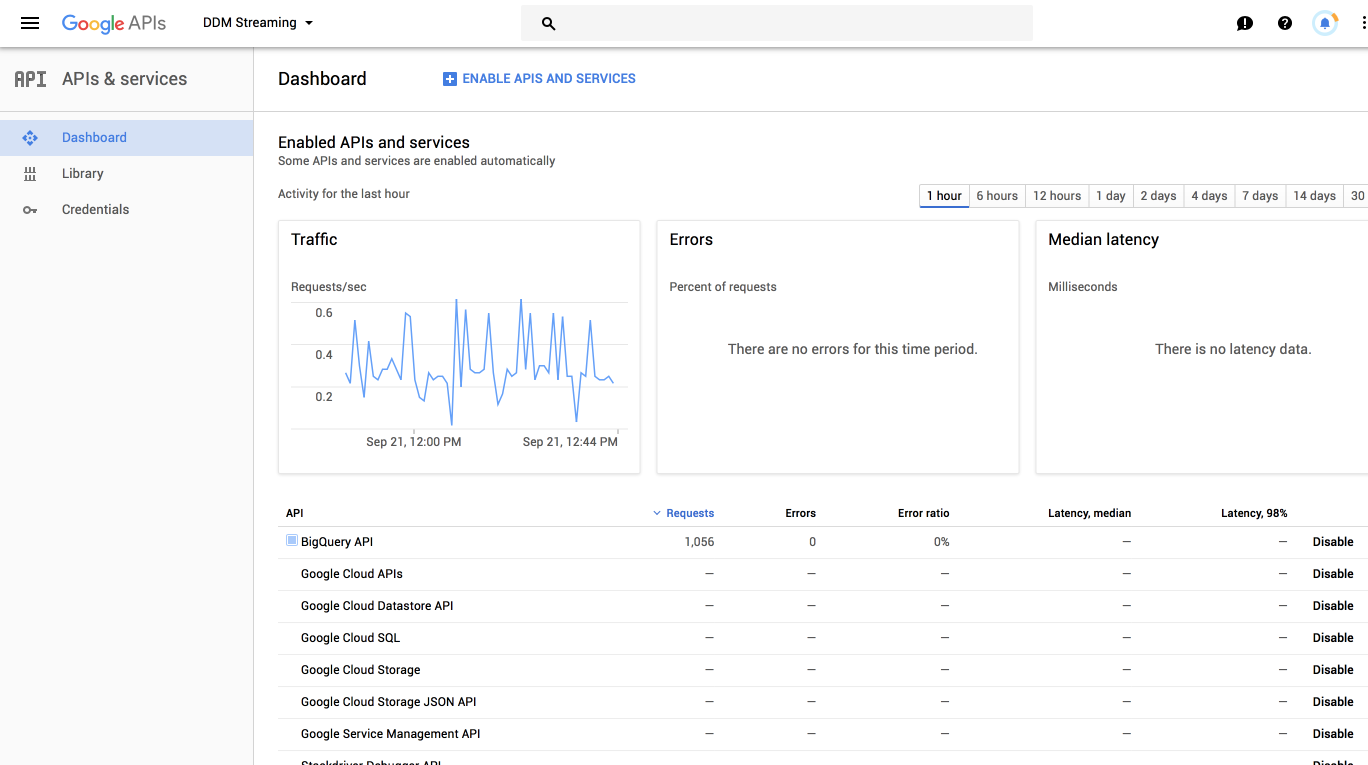This screenshot has height=765, width=1368.
Task: Select the 1 day time range
Action: click(x=1111, y=196)
